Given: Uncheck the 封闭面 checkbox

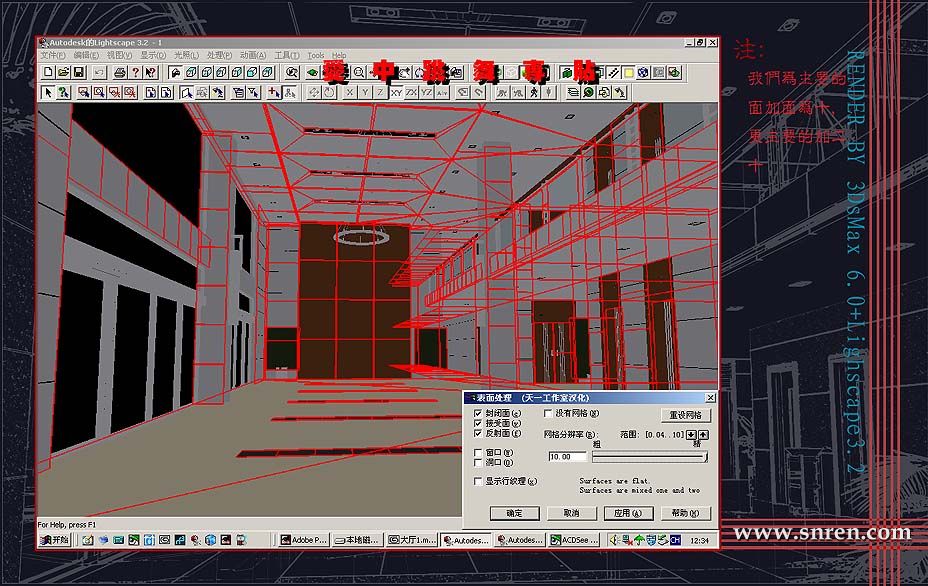Looking at the screenshot, I should (478, 413).
